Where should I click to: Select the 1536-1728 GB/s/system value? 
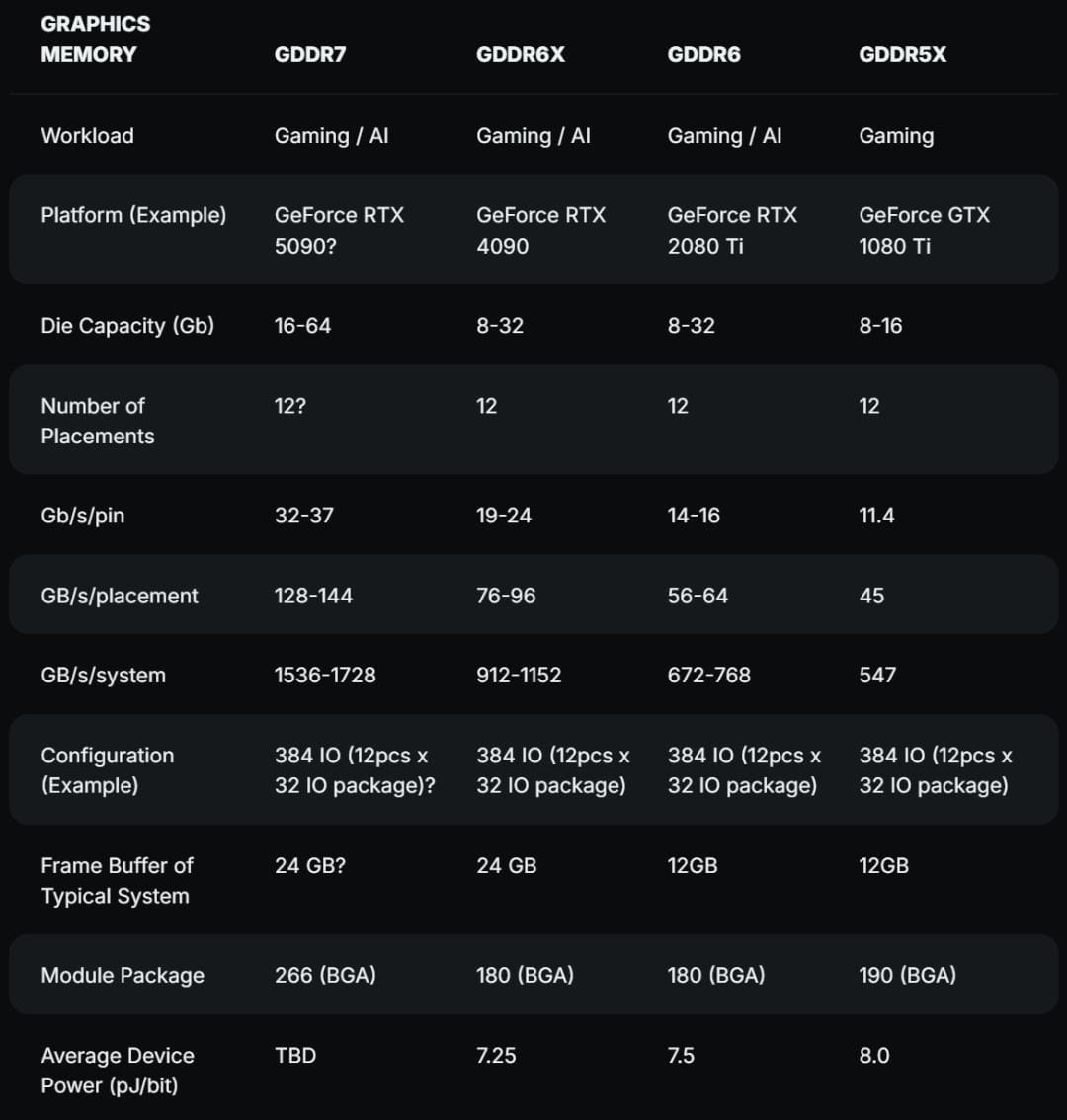pyautogui.click(x=325, y=675)
